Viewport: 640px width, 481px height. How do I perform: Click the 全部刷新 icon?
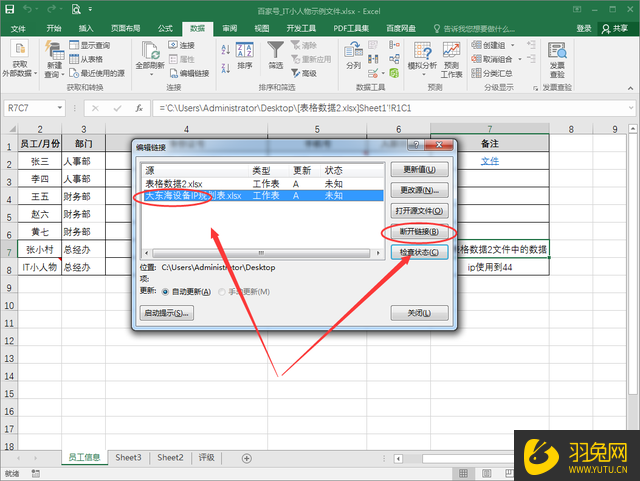[150, 50]
